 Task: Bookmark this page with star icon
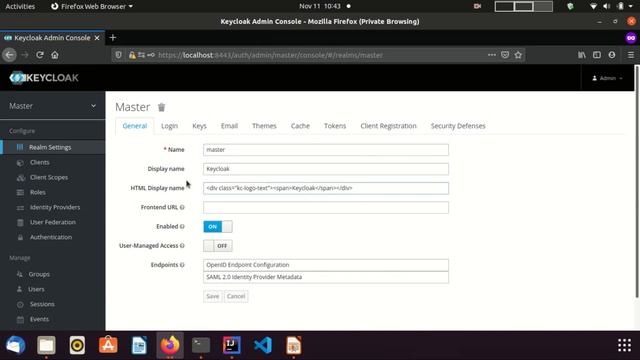518,55
